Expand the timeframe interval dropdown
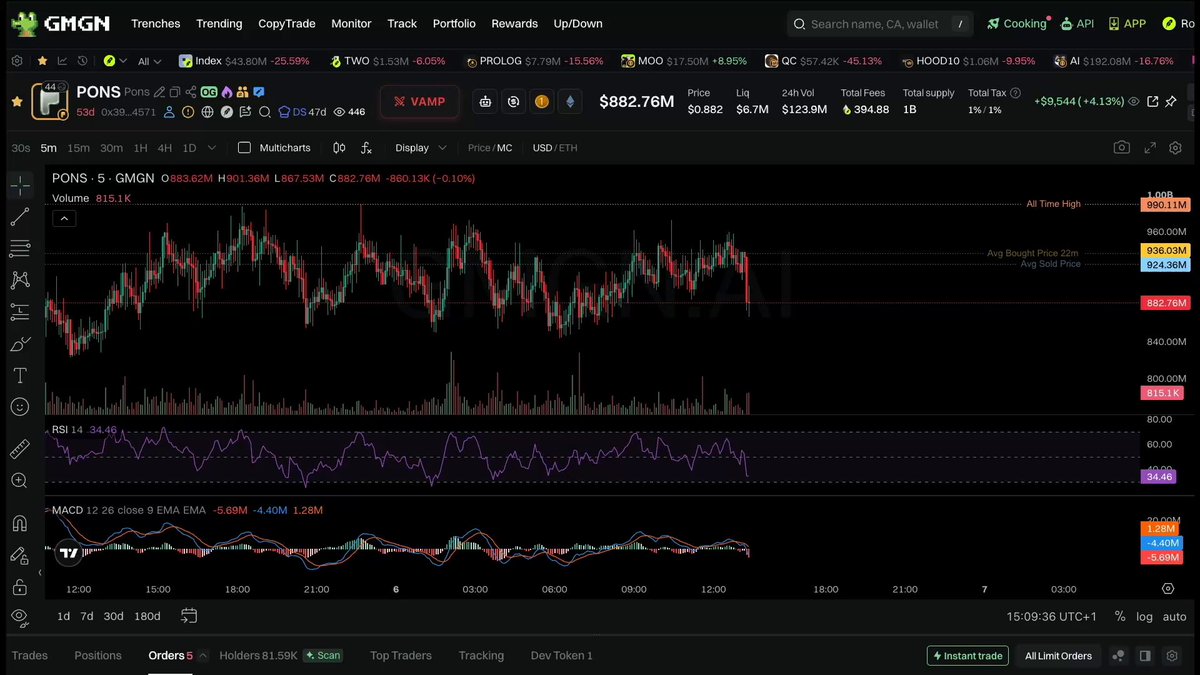The height and width of the screenshot is (675, 1200). [211, 148]
